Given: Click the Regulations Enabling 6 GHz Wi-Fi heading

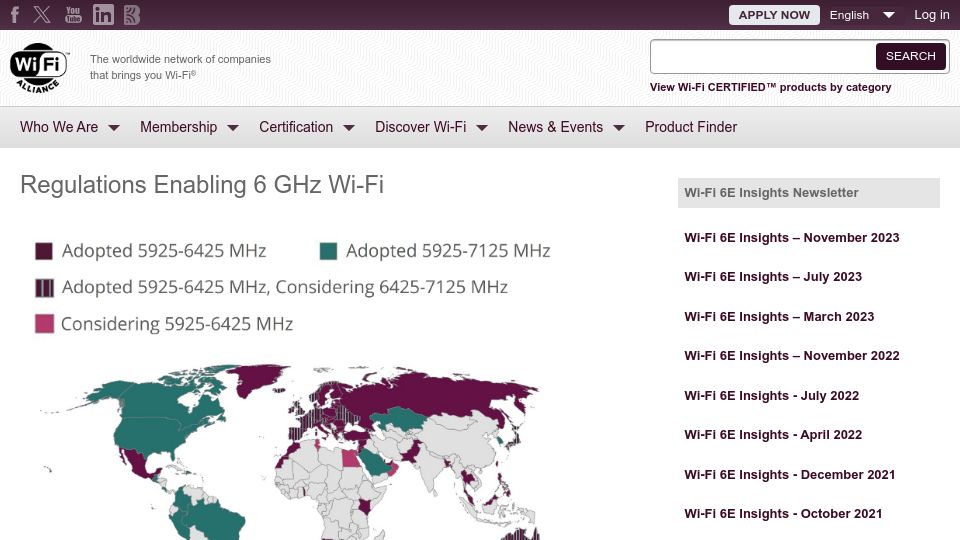Looking at the screenshot, I should tap(202, 185).
